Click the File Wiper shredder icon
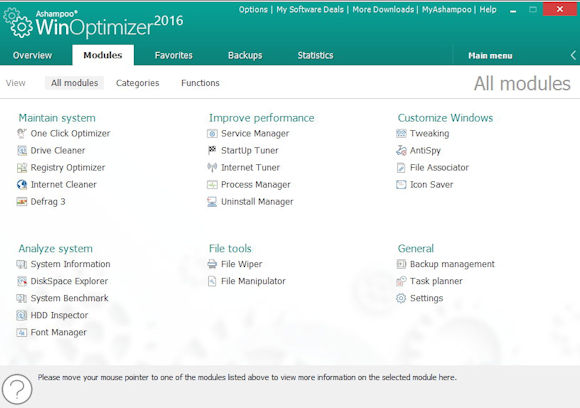The width and height of the screenshot is (580, 408). coord(212,264)
